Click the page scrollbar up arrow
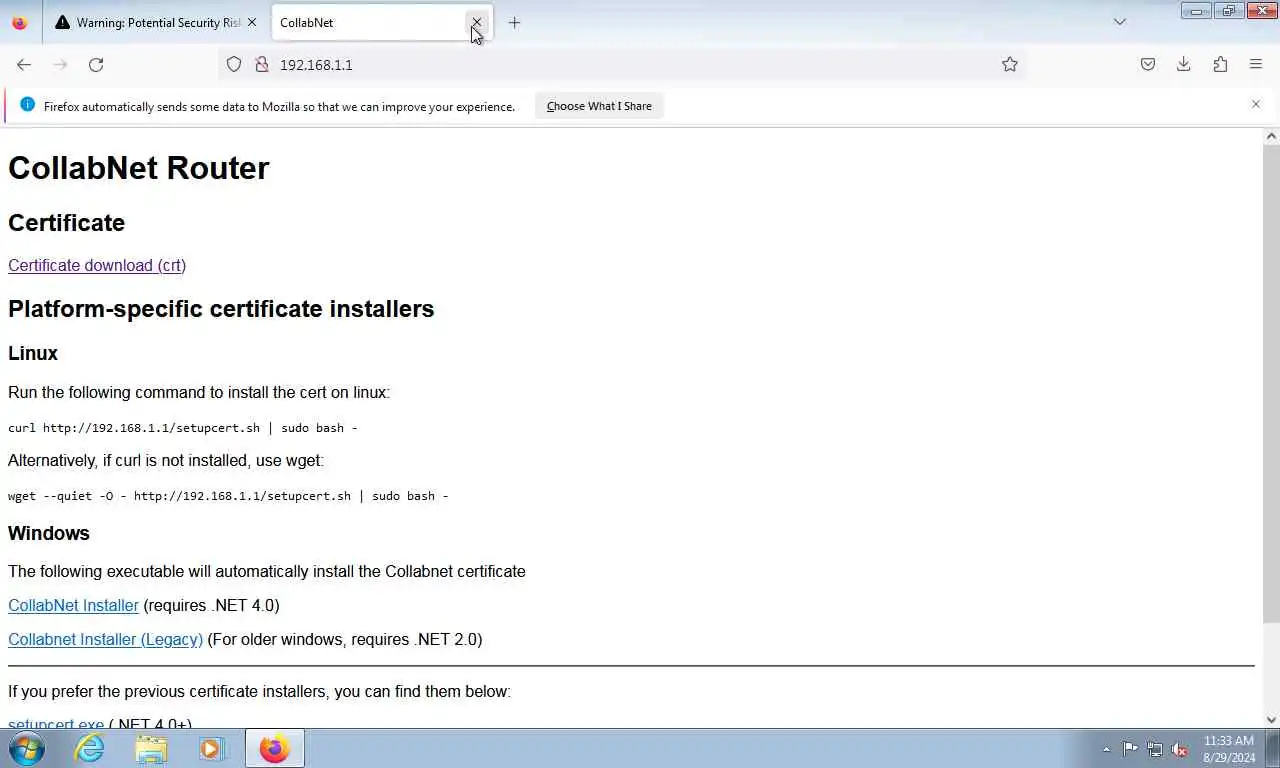The image size is (1280, 768). point(1271,136)
